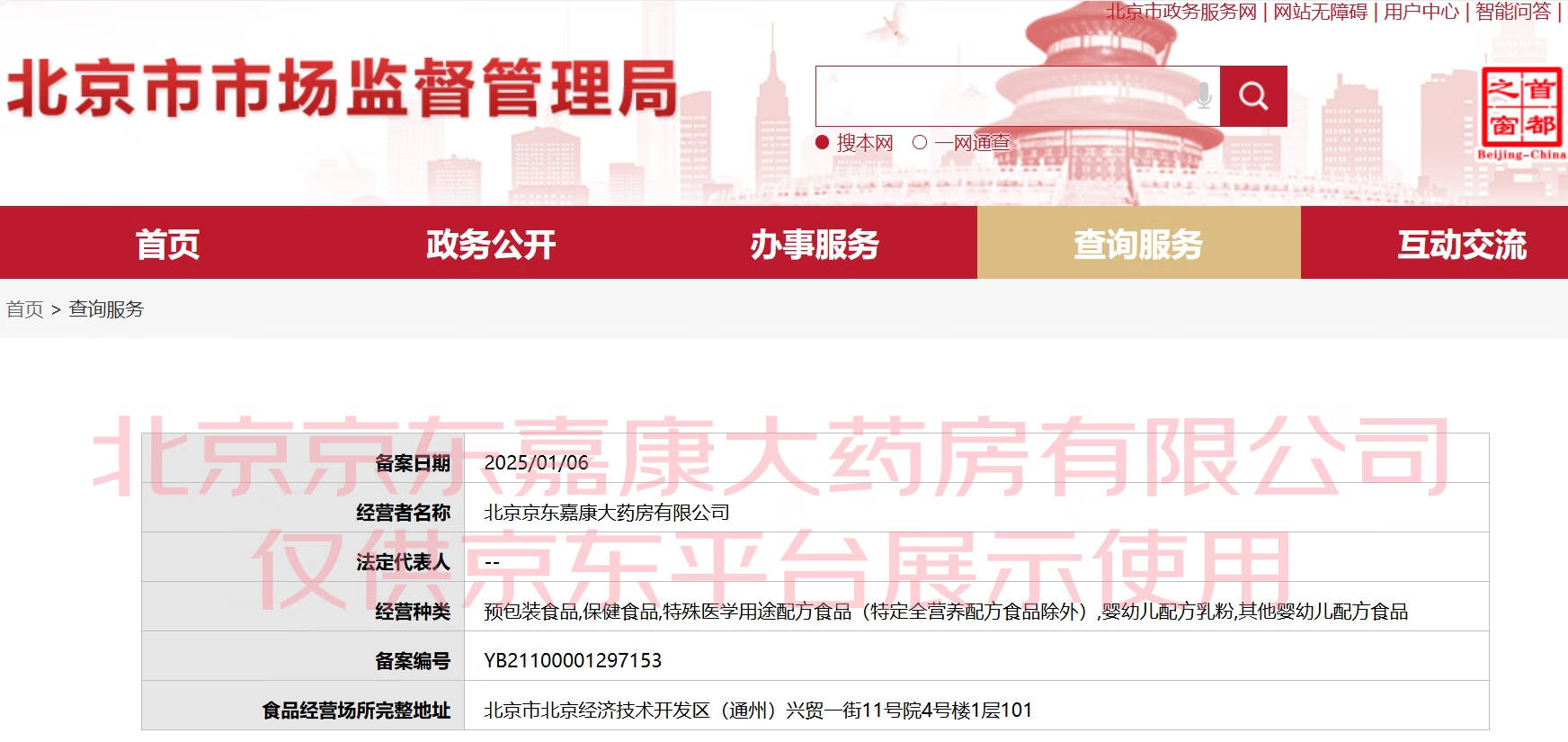Click 查询服务 in the breadcrumb

click(x=106, y=309)
